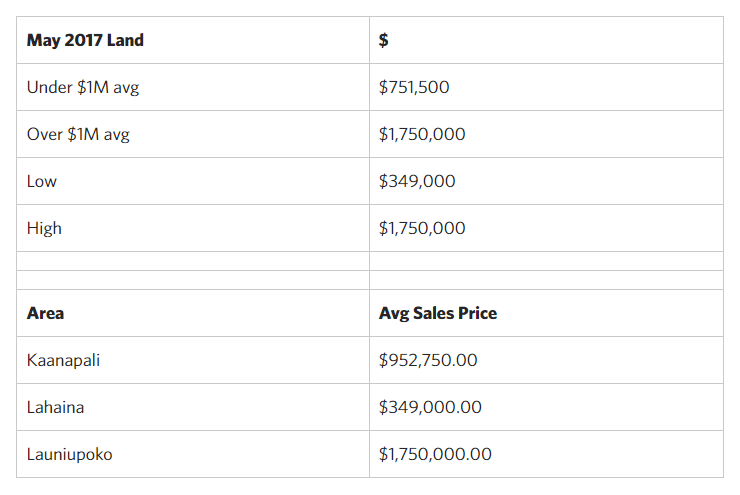The image size is (740, 495).
Task: Click the "Low" row label
Action: pyautogui.click(x=42, y=181)
